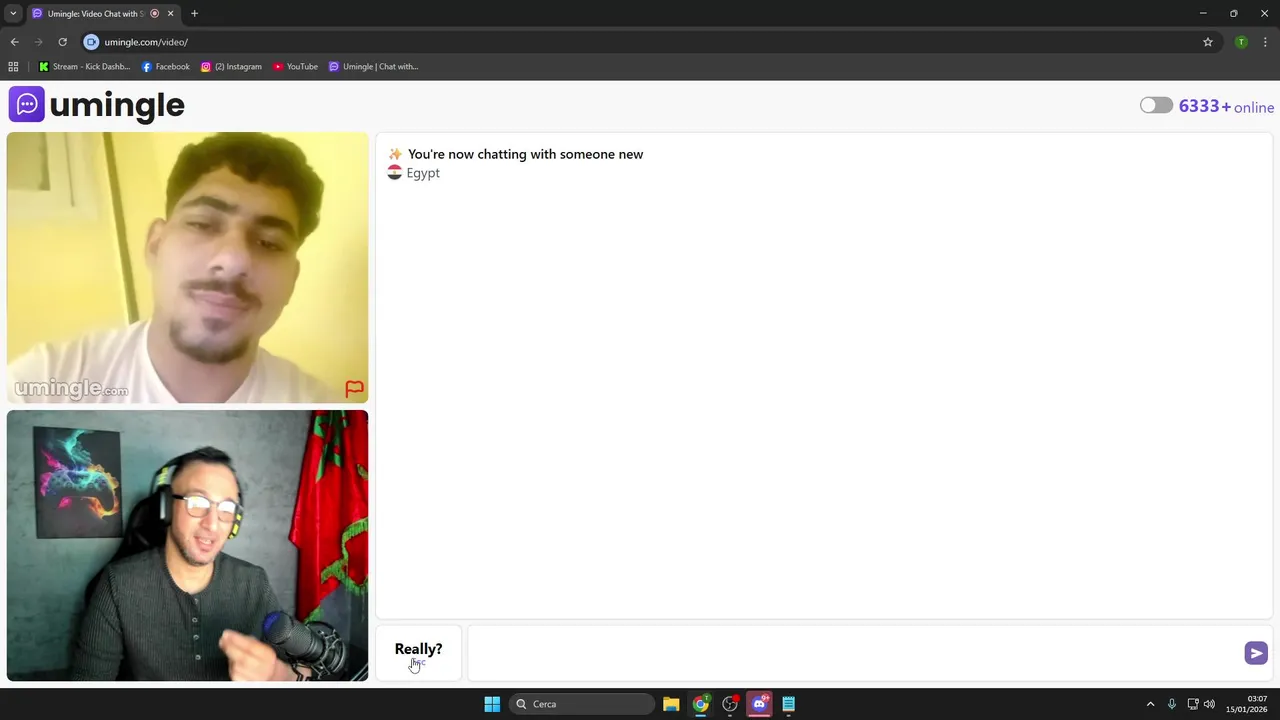Click the microphone tray icon

pyautogui.click(x=1171, y=704)
